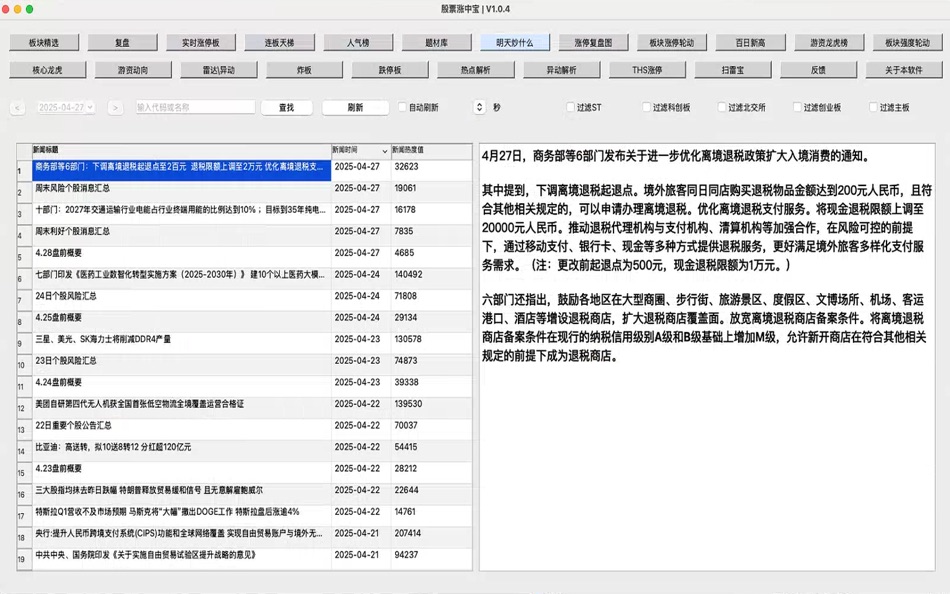Open the 人气榜 ranking

(x=358, y=42)
